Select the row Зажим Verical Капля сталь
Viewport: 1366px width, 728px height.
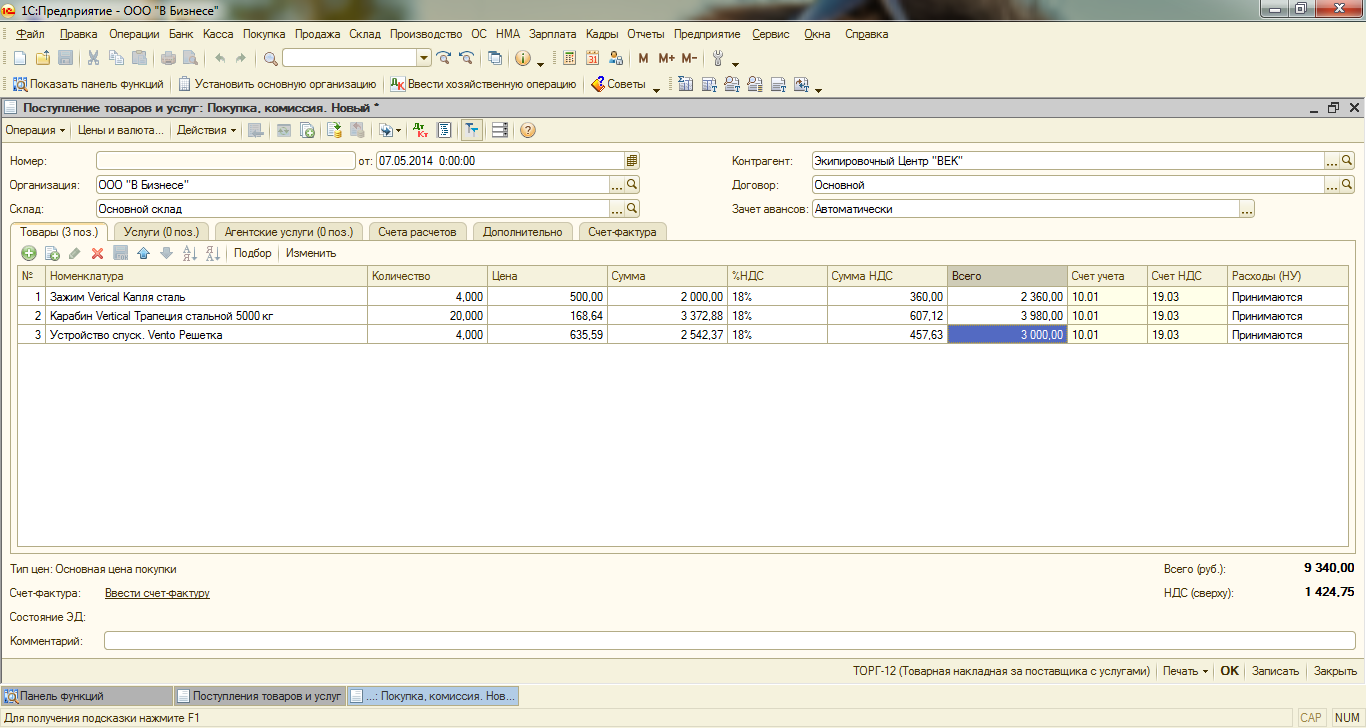pyautogui.click(x=682, y=297)
